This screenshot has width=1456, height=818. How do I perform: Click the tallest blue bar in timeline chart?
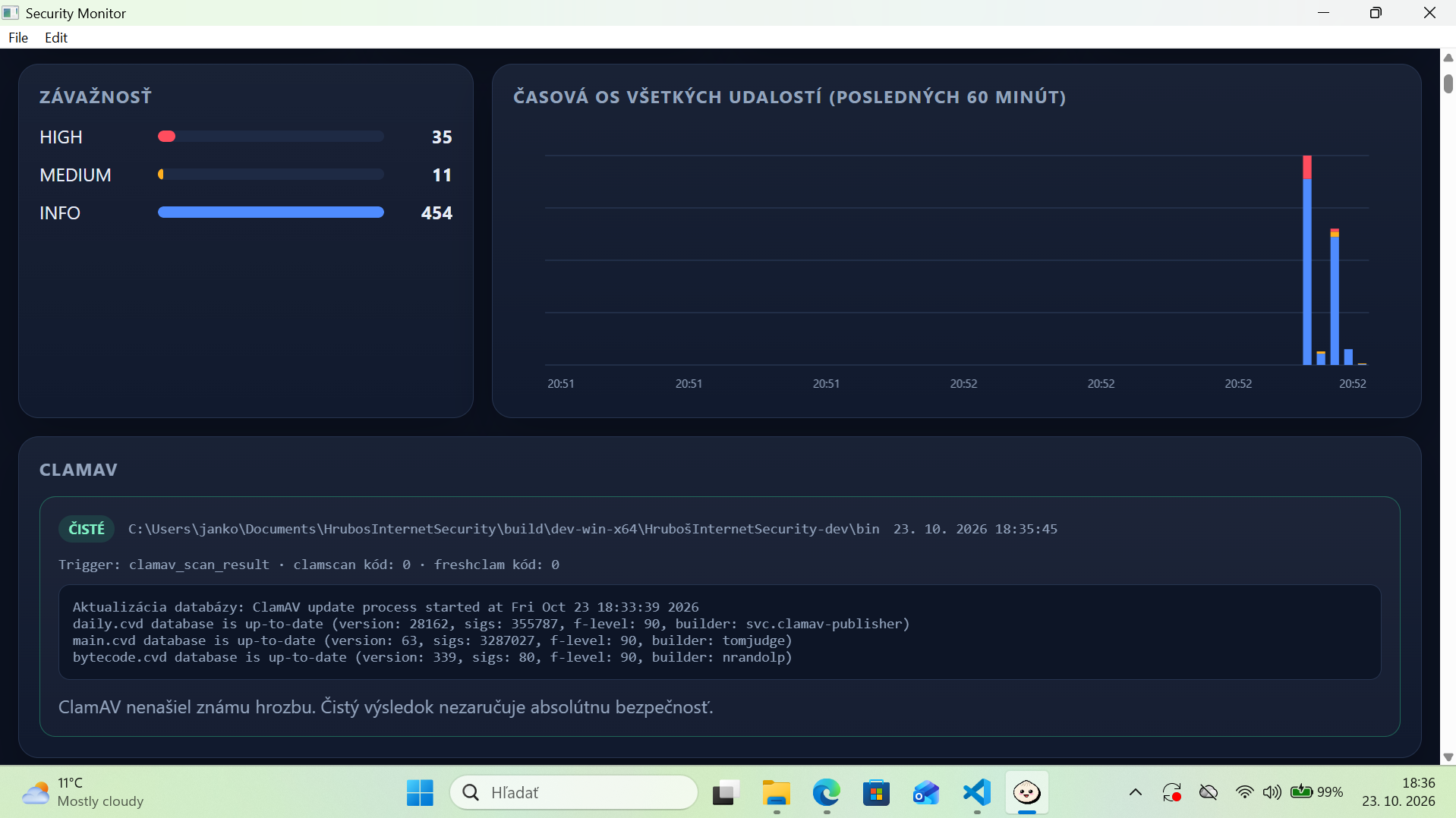[x=1307, y=272]
